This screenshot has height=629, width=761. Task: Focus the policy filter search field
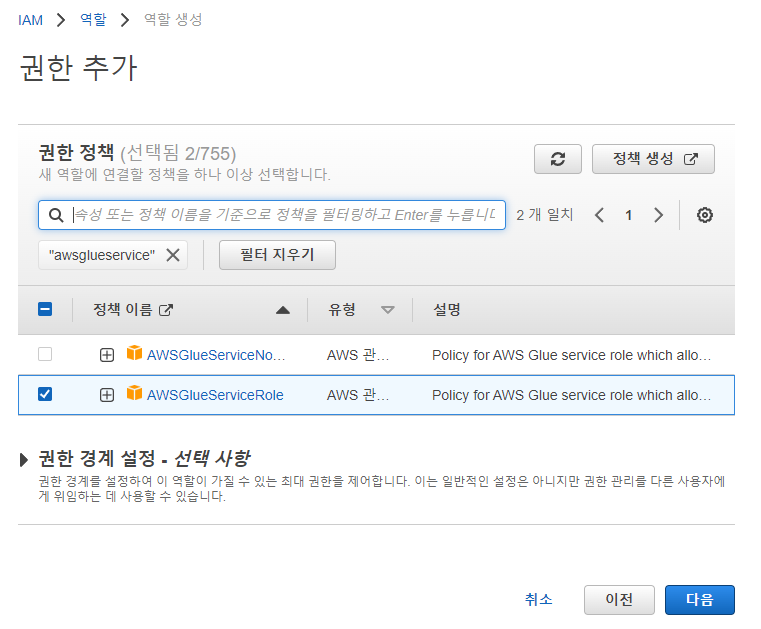272,215
